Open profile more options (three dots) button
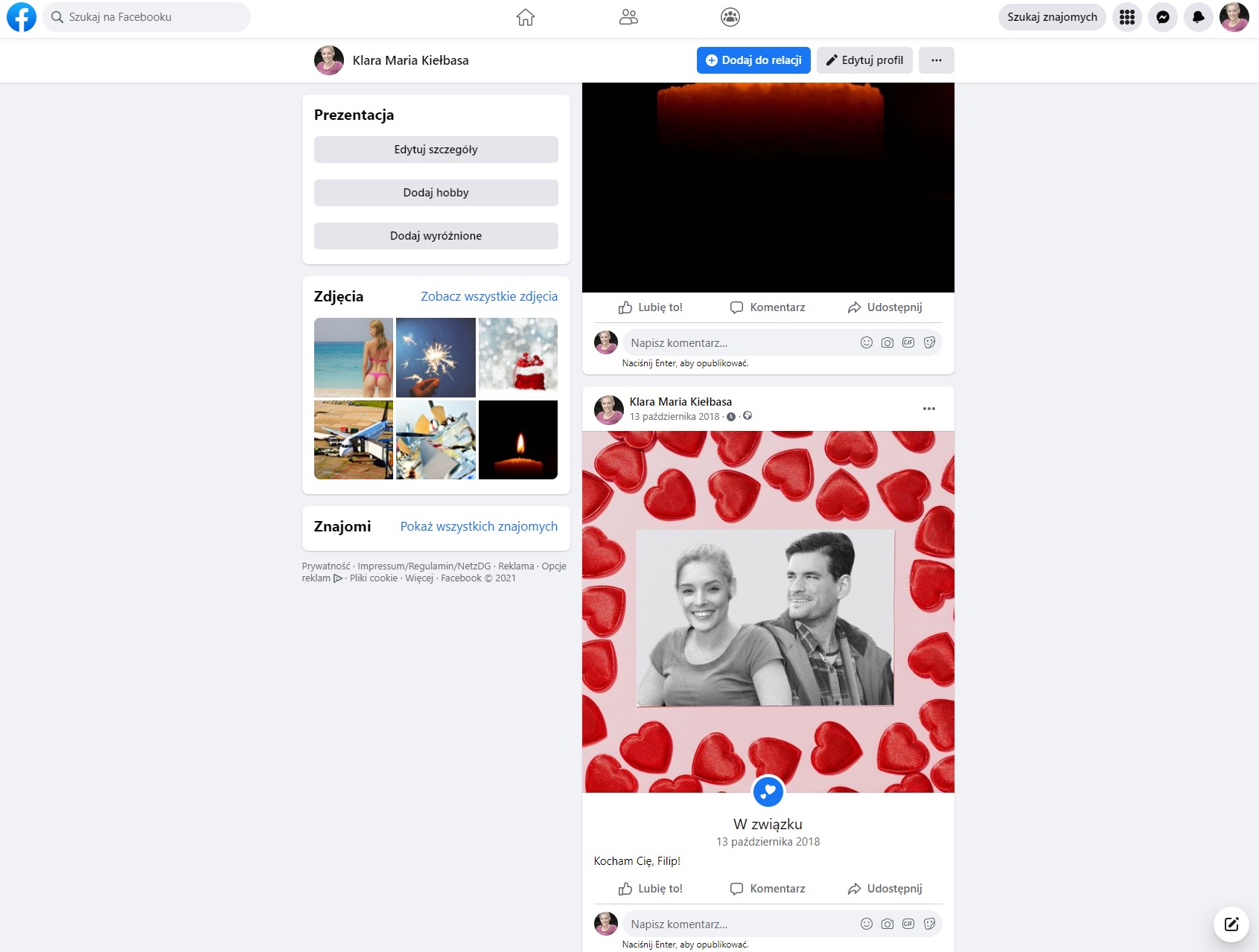 pos(936,60)
